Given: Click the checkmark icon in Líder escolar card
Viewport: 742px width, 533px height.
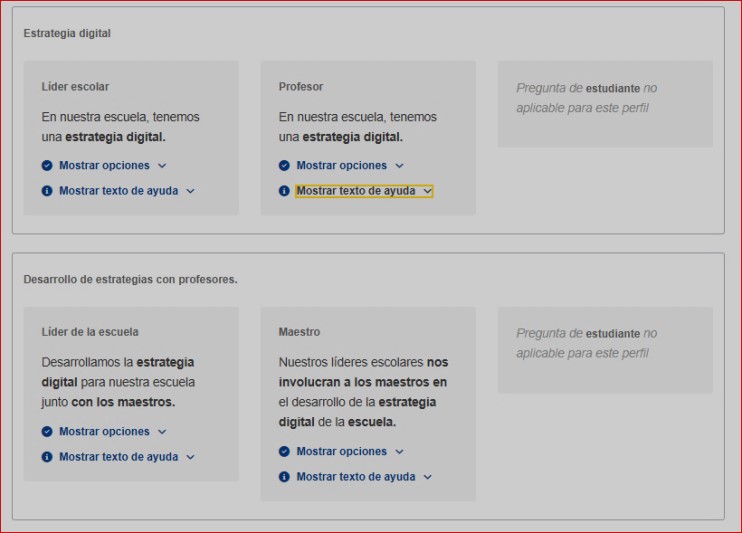Looking at the screenshot, I should [x=47, y=166].
